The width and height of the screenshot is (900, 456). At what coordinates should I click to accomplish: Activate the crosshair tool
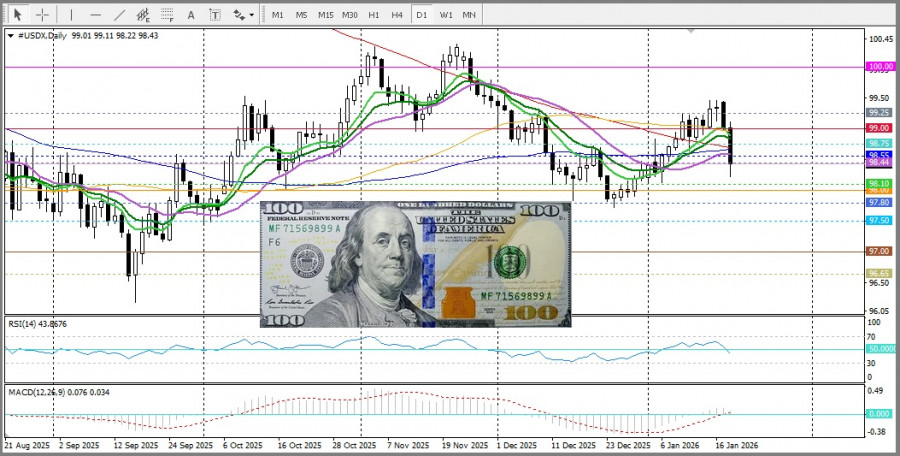click(42, 15)
